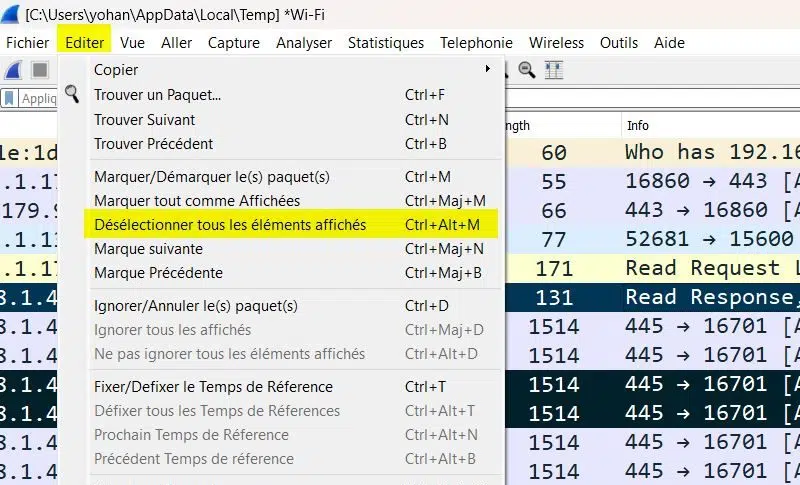Screen dimensions: 800x485
Task: Open the Analyser menu
Action: (x=304, y=43)
